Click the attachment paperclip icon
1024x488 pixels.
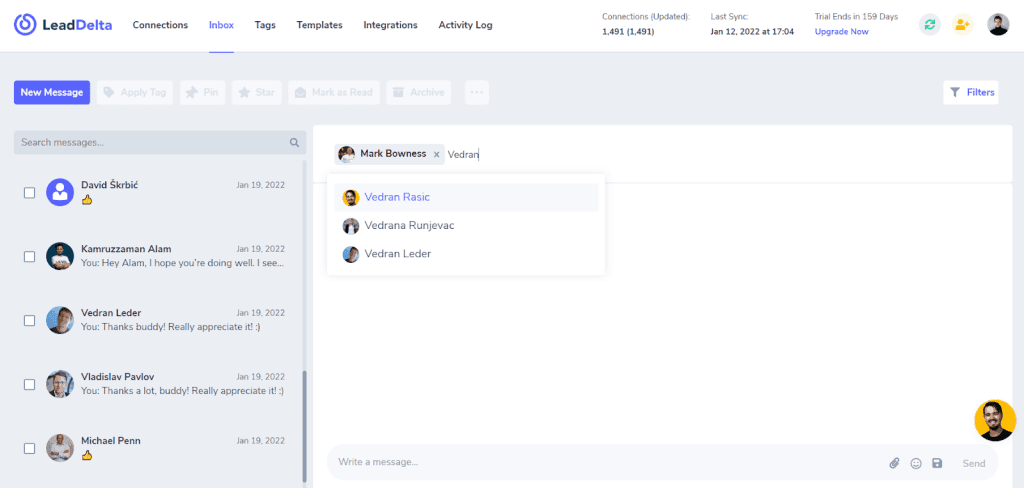click(894, 463)
